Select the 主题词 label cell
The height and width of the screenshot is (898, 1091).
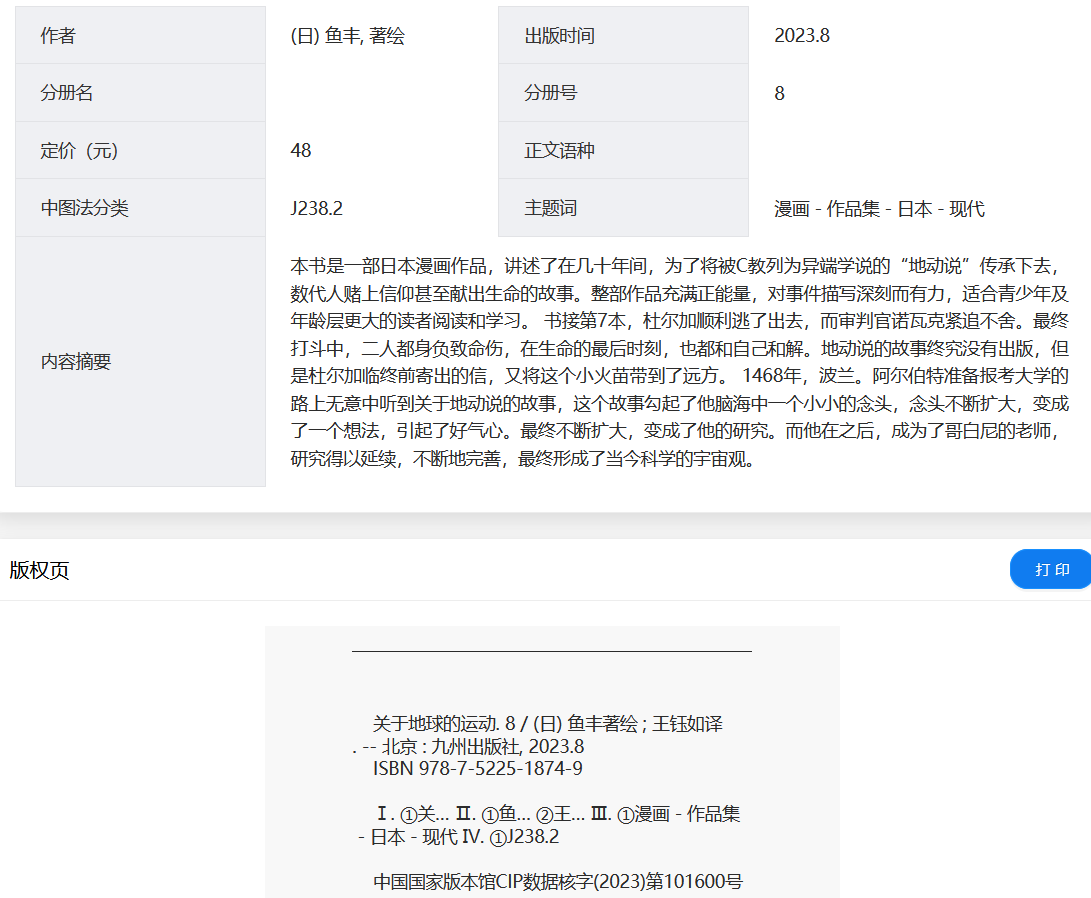pos(623,208)
